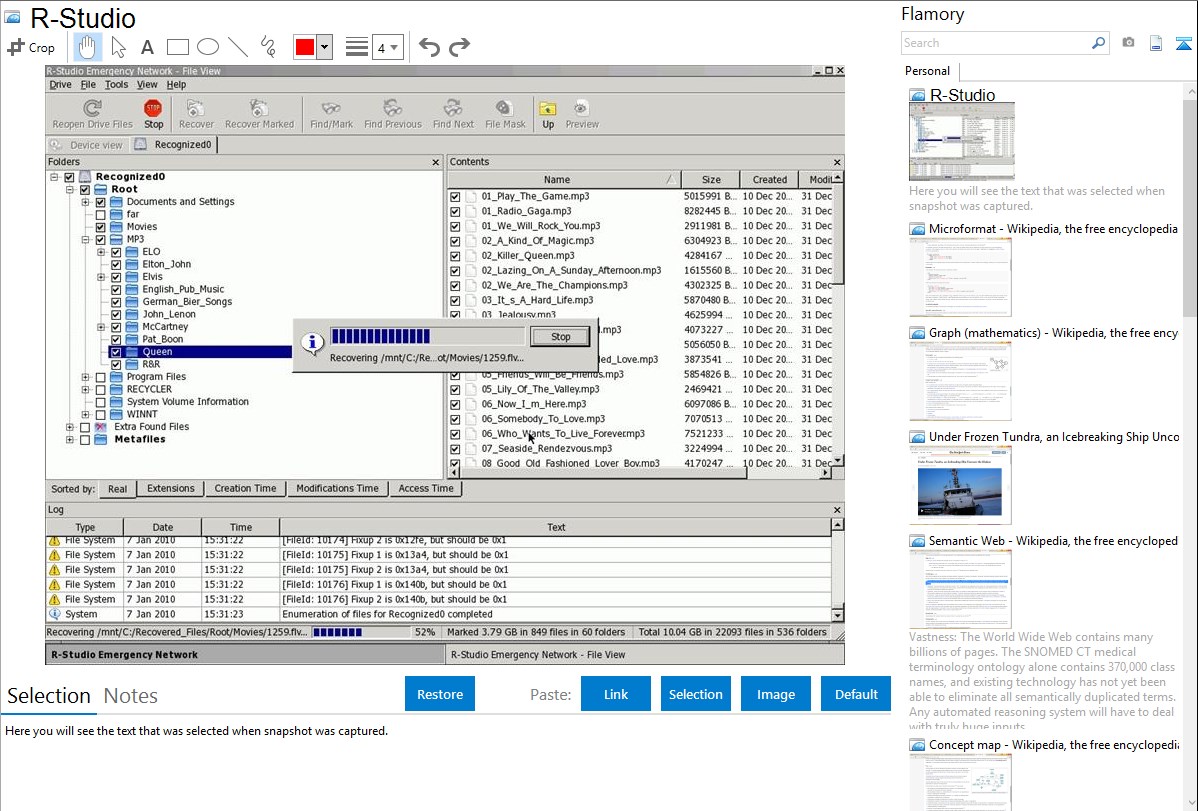Toggle the Program Files folder checkbox
The image size is (1198, 811).
[x=100, y=377]
